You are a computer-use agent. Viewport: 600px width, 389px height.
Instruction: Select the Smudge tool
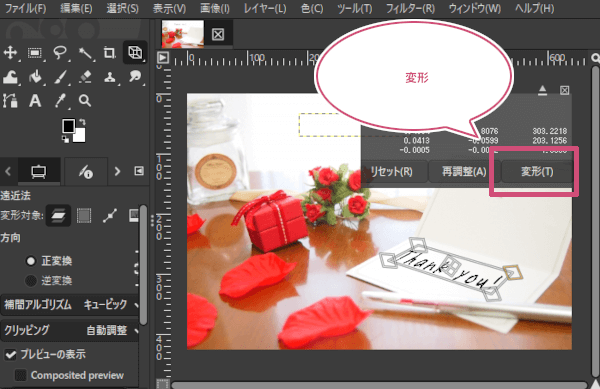coord(135,77)
